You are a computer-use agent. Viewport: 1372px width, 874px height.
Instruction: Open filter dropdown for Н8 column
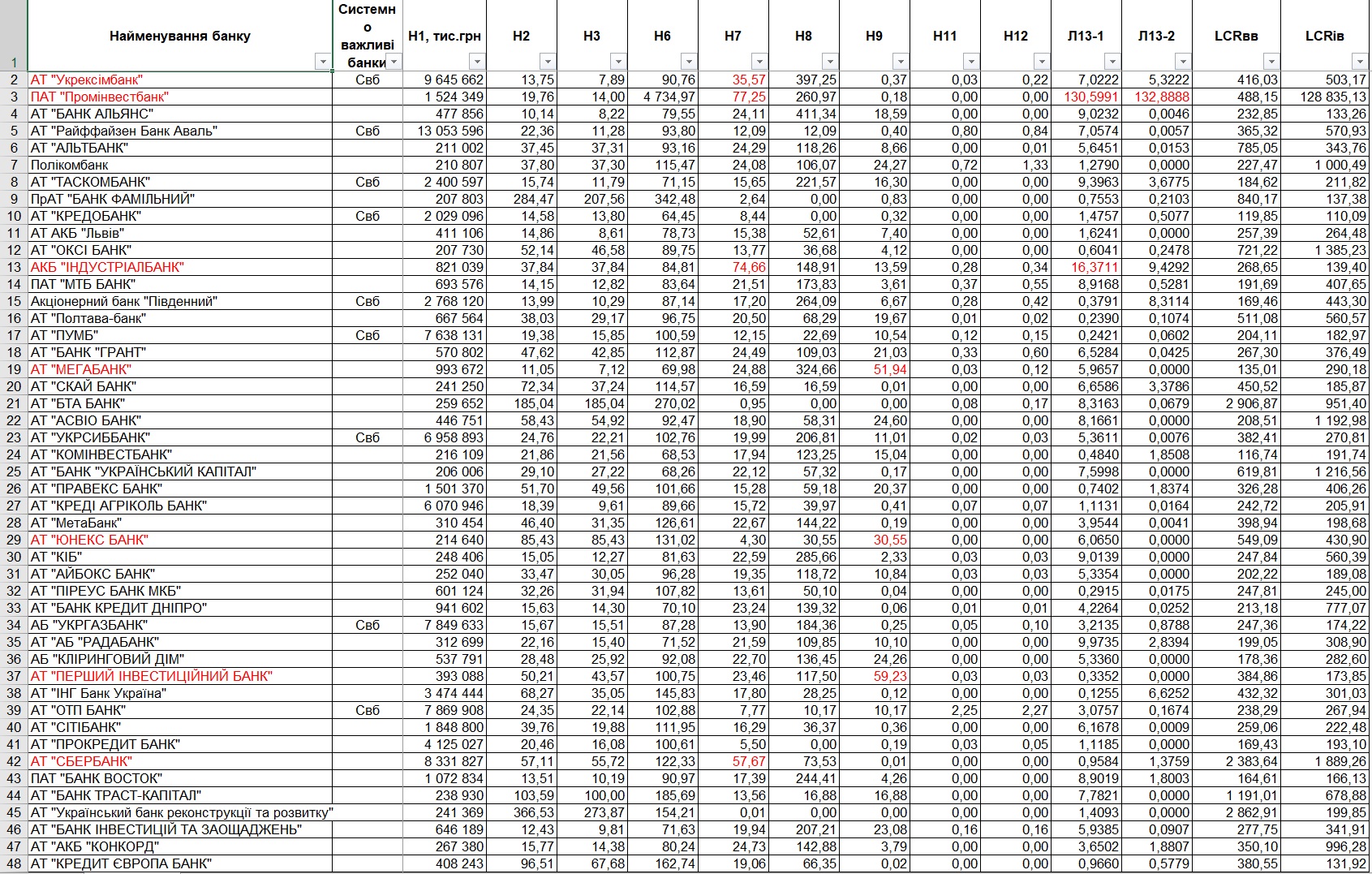(830, 62)
